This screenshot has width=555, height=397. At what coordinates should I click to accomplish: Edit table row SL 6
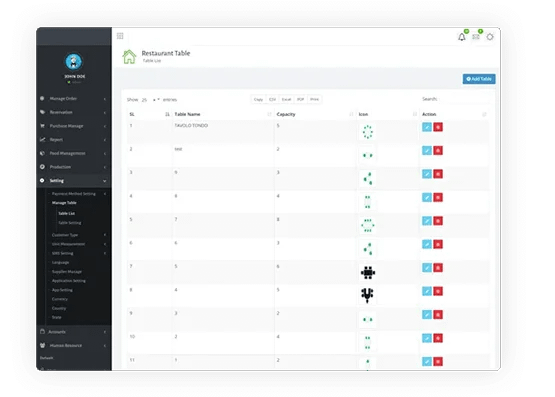(x=427, y=244)
